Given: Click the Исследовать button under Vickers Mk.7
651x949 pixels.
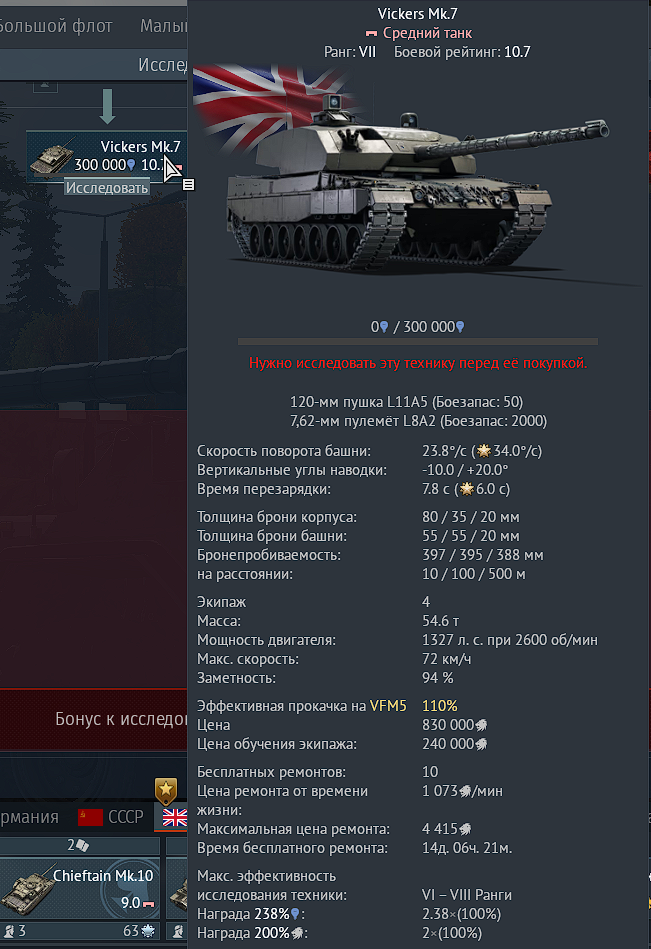Looking at the screenshot, I should point(107,188).
